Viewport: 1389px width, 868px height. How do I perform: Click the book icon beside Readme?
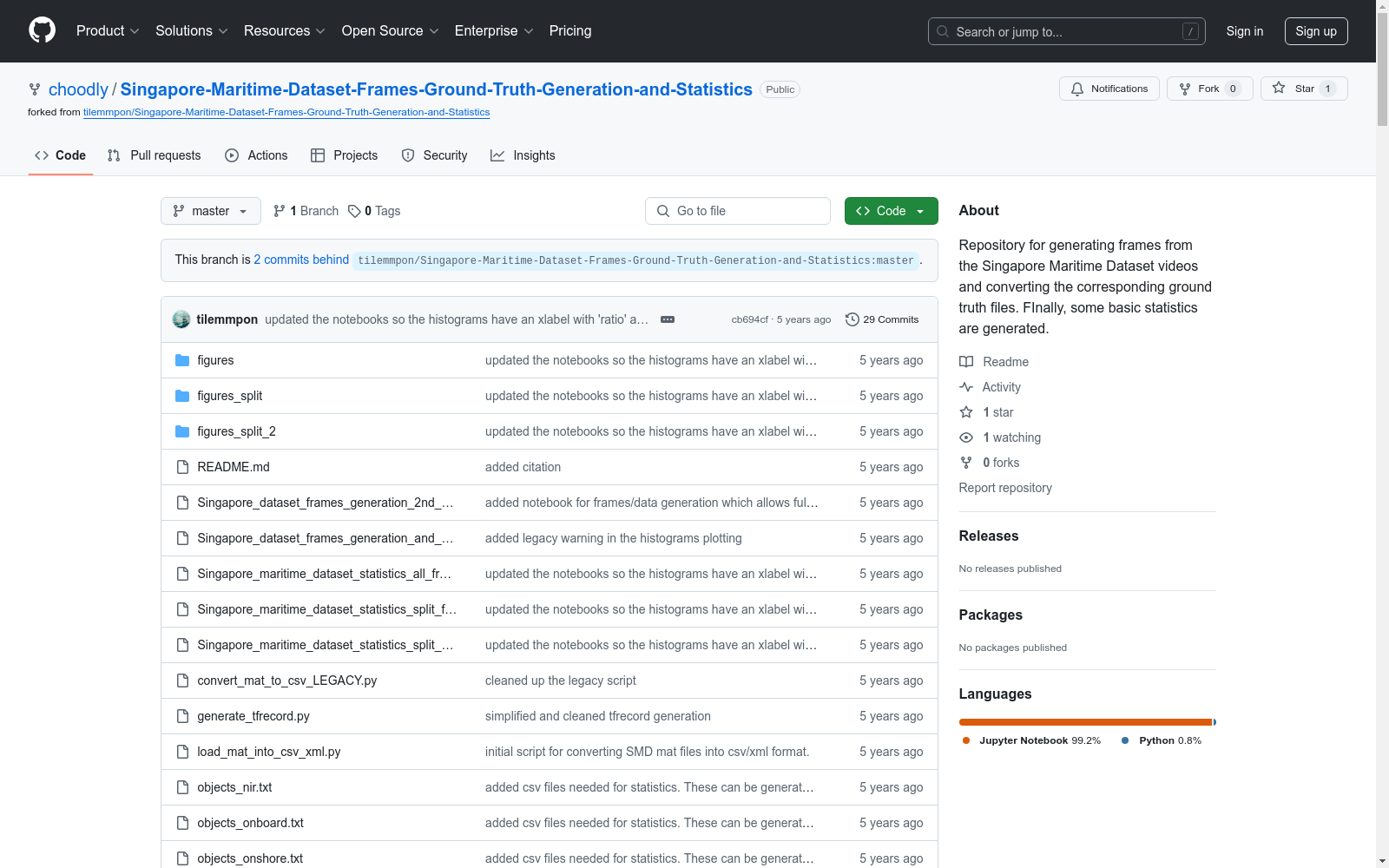[x=966, y=362]
